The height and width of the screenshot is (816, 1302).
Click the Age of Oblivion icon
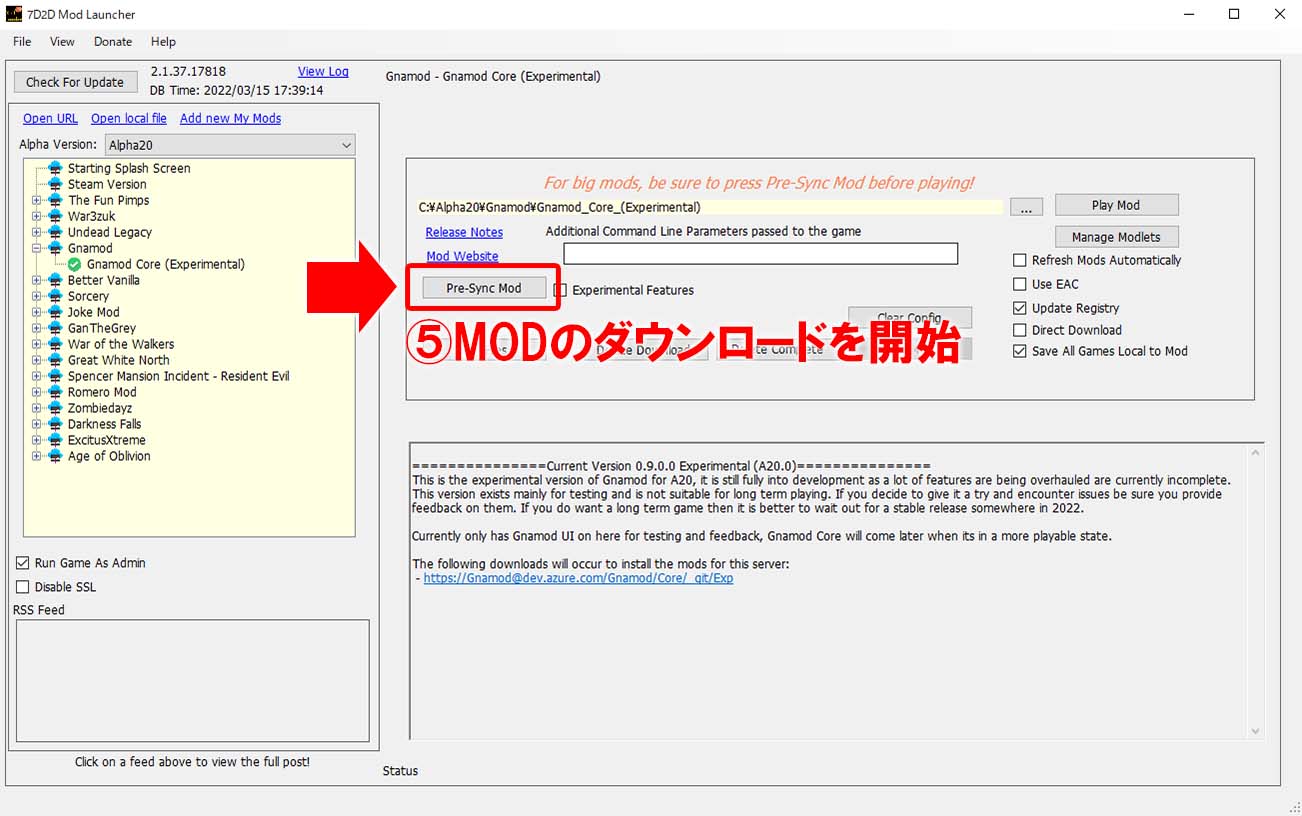point(55,456)
